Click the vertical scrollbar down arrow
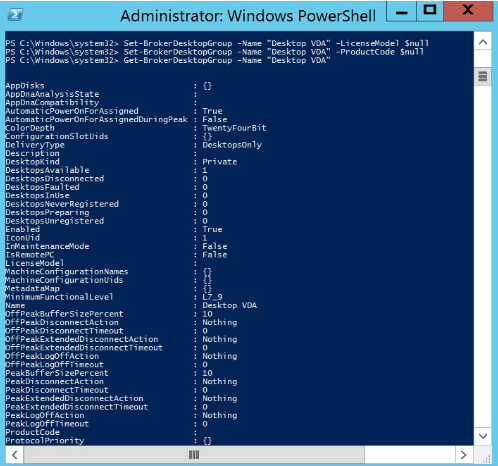 [x=483, y=436]
